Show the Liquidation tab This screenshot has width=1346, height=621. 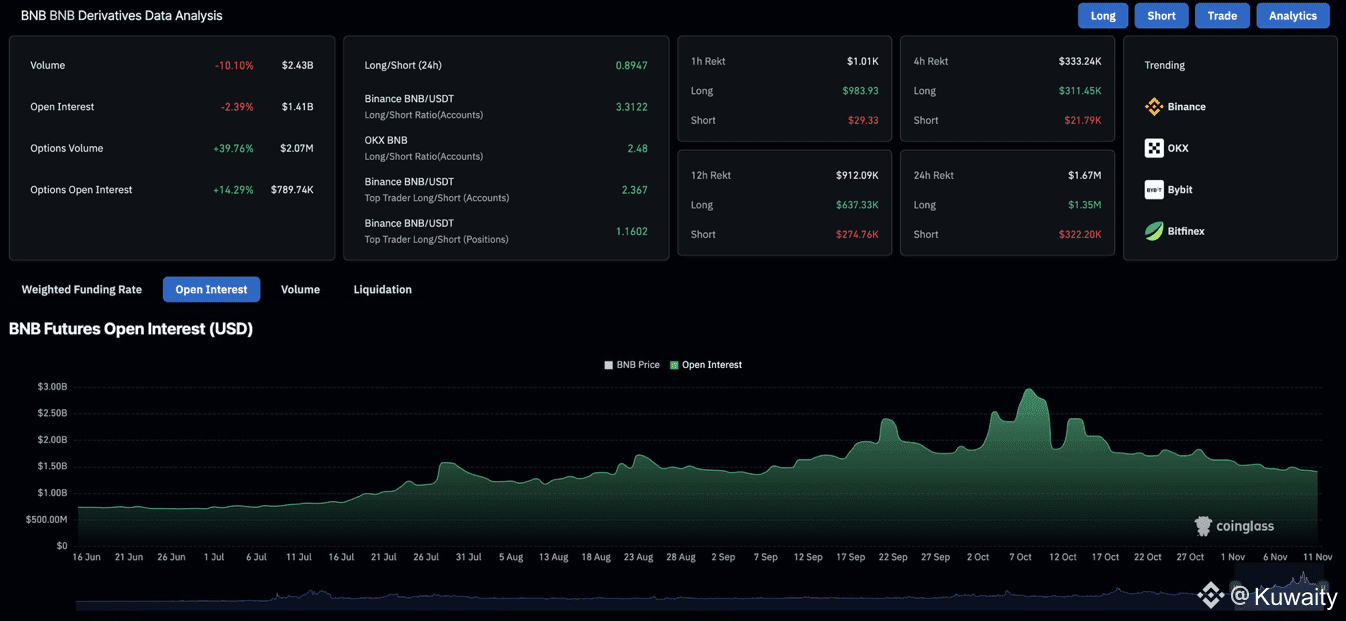pos(382,290)
